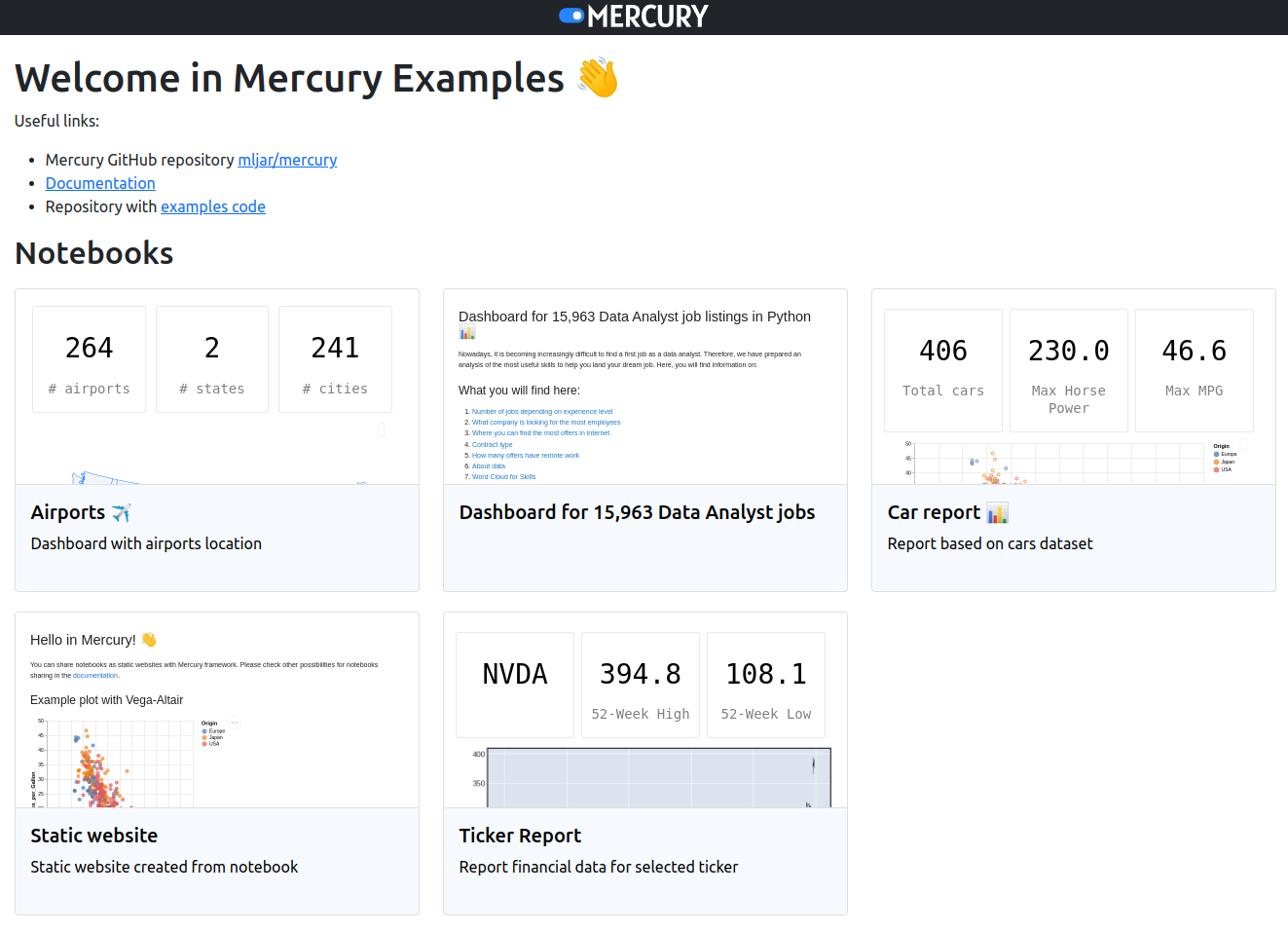Click the chart emoji in Data Analyst dashboard title
The width and height of the screenshot is (1288, 931).
[x=467, y=332]
